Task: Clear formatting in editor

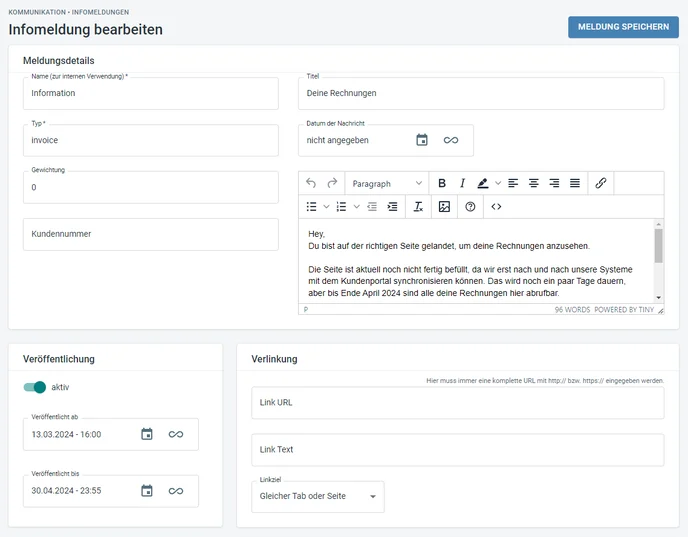Action: click(x=418, y=207)
